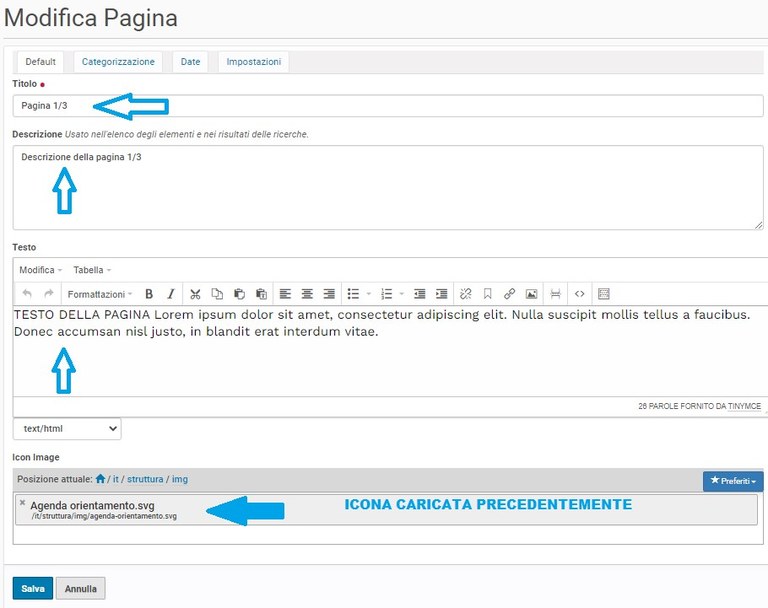Open the Modifica editor menu
Viewport: 768px width, 608px height.
coord(40,270)
